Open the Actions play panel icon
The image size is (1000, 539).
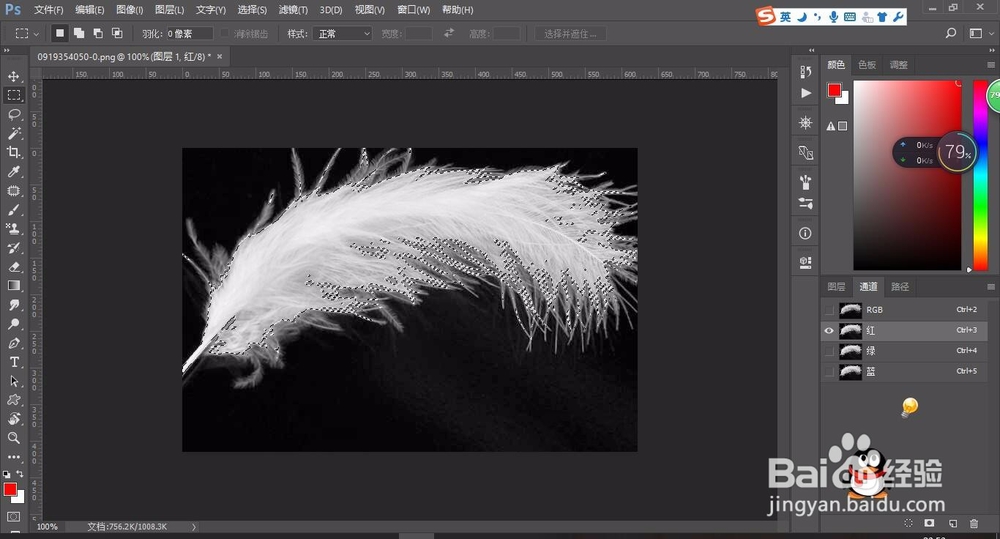tap(805, 93)
